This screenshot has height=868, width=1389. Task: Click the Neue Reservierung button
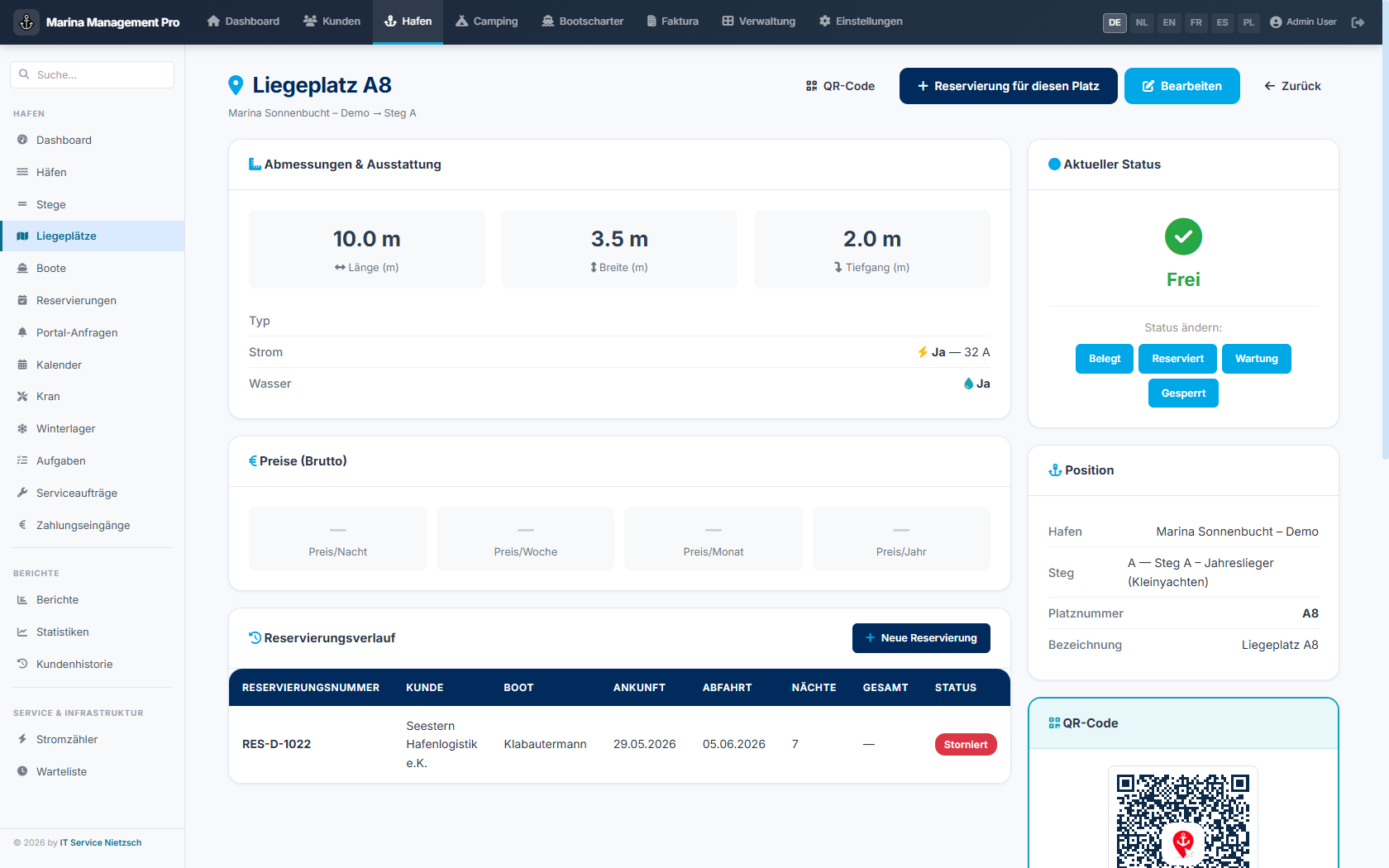click(921, 638)
